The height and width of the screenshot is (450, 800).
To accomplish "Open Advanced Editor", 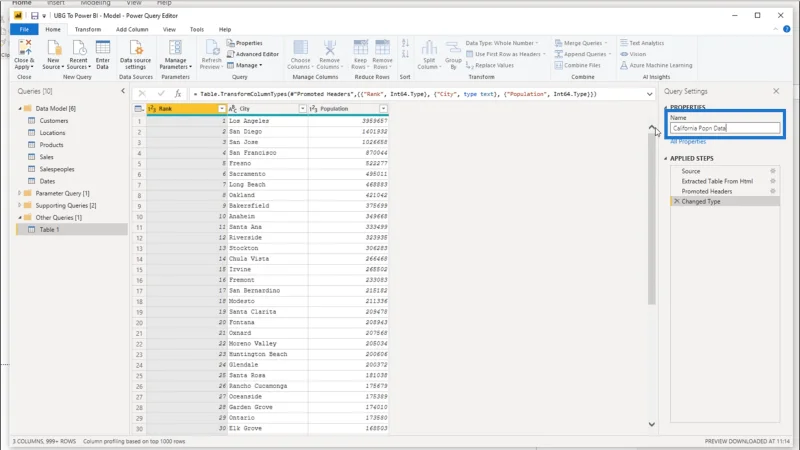I will (x=253, y=54).
